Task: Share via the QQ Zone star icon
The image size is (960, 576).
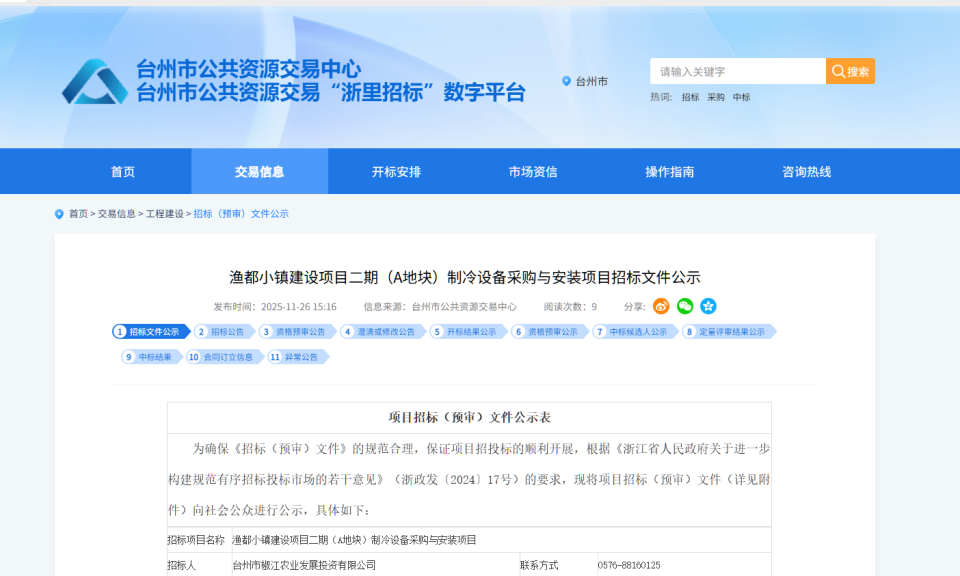Action: click(709, 306)
